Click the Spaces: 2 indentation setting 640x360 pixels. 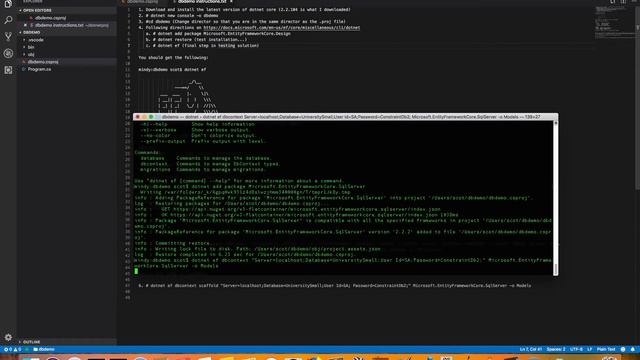click(x=556, y=349)
